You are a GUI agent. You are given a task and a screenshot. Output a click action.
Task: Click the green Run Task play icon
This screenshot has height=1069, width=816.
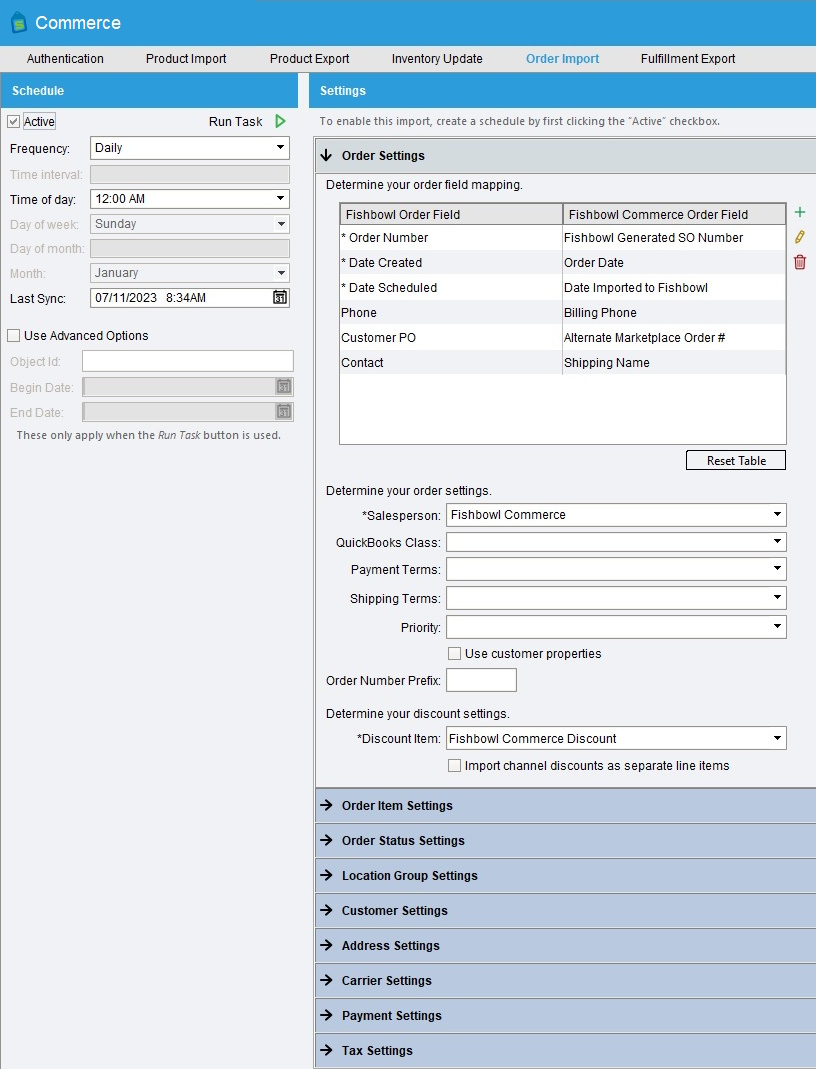pyautogui.click(x=280, y=121)
